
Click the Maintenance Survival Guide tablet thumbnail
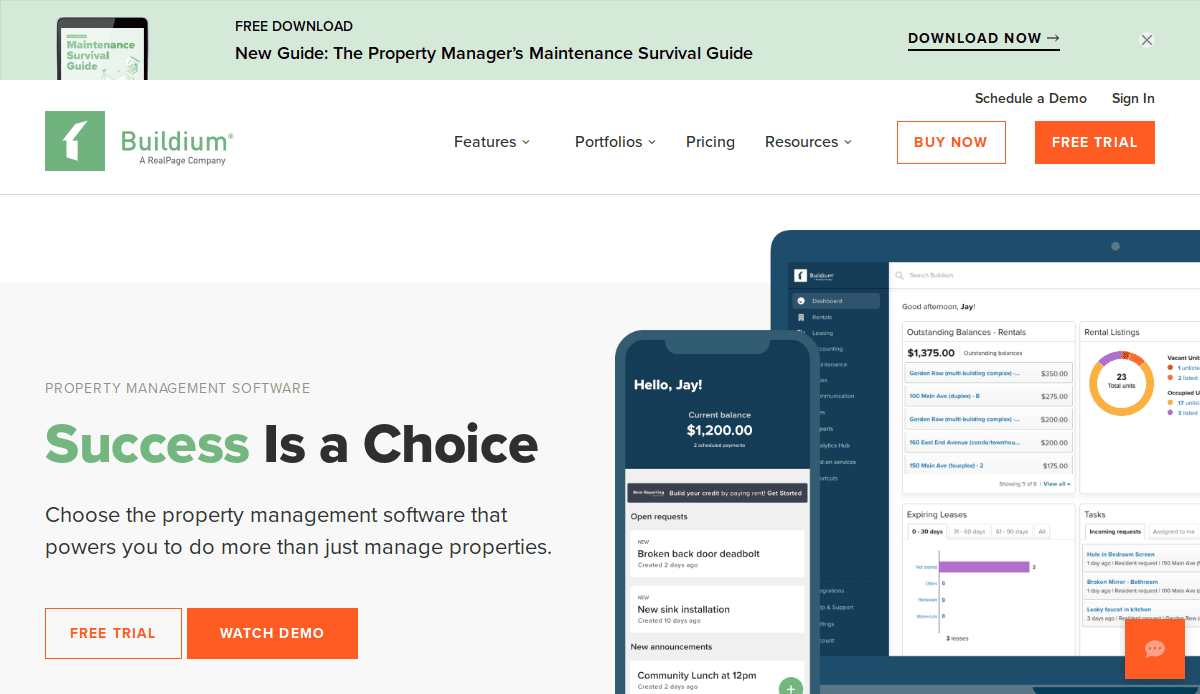tap(102, 49)
